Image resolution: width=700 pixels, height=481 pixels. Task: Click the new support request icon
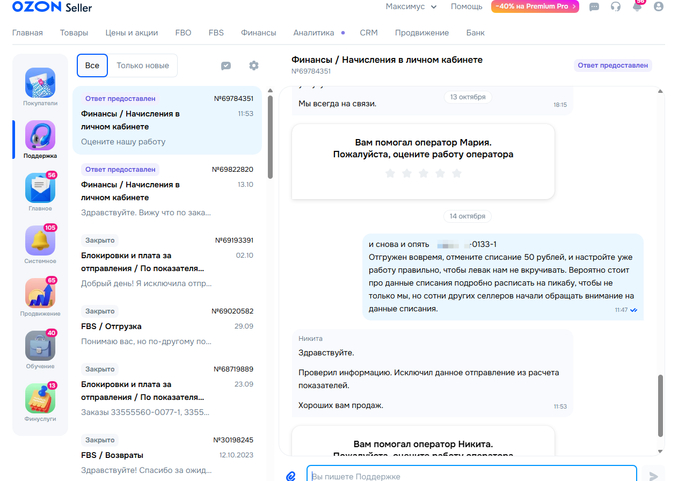[226, 66]
